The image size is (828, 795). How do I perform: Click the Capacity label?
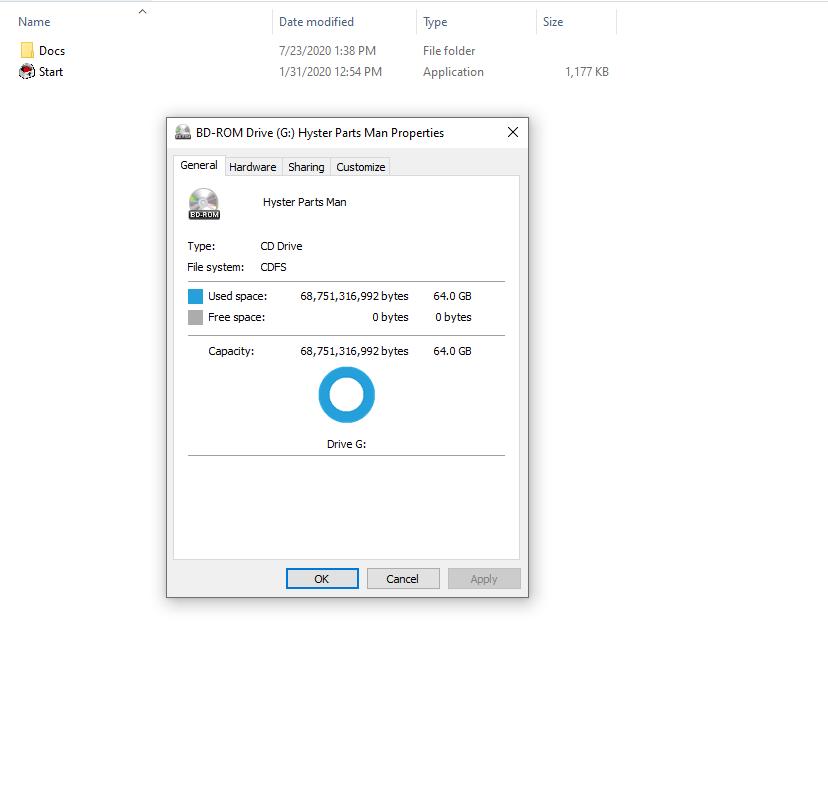point(231,351)
